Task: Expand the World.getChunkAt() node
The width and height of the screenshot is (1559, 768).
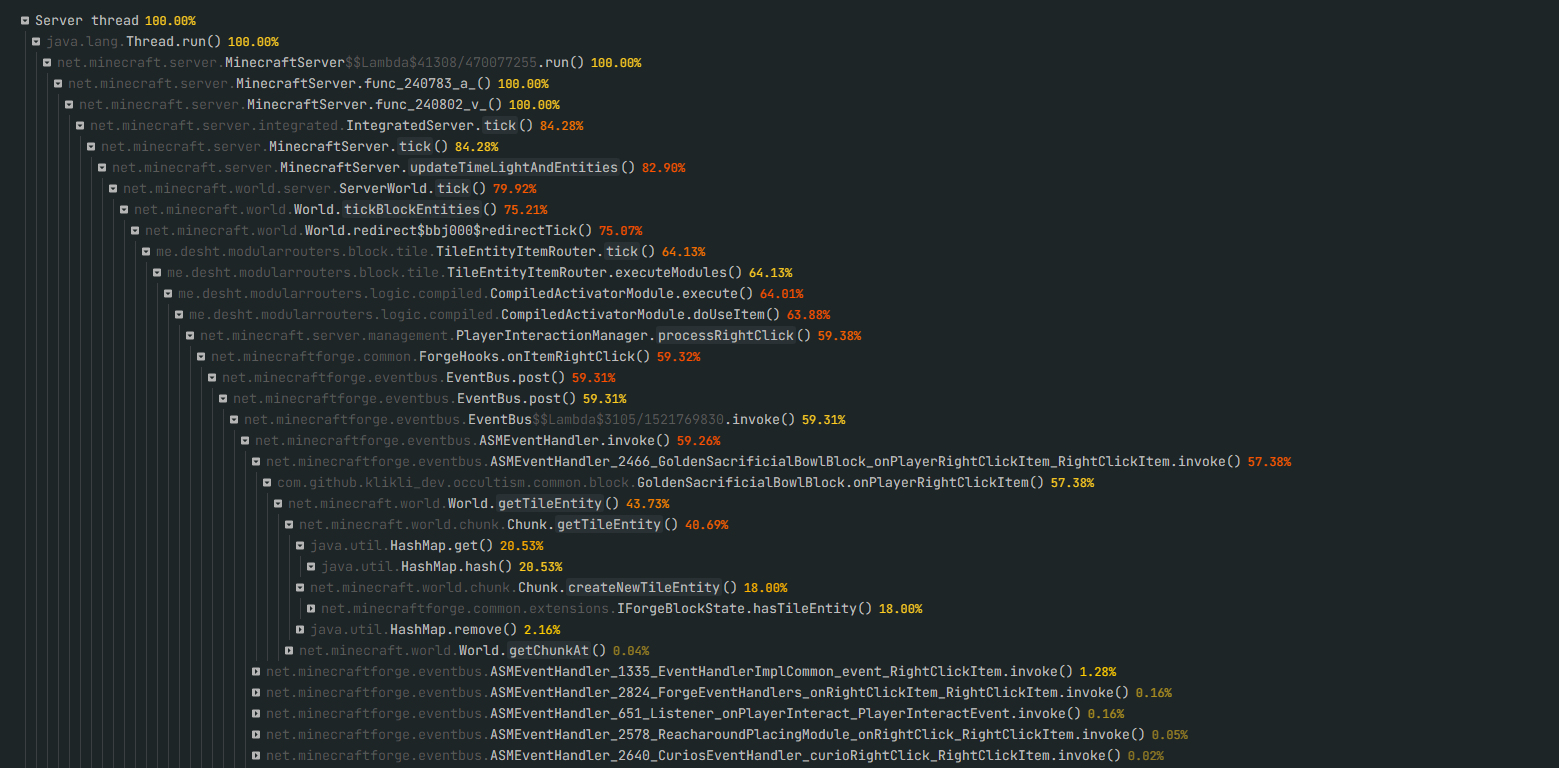Action: click(x=289, y=650)
